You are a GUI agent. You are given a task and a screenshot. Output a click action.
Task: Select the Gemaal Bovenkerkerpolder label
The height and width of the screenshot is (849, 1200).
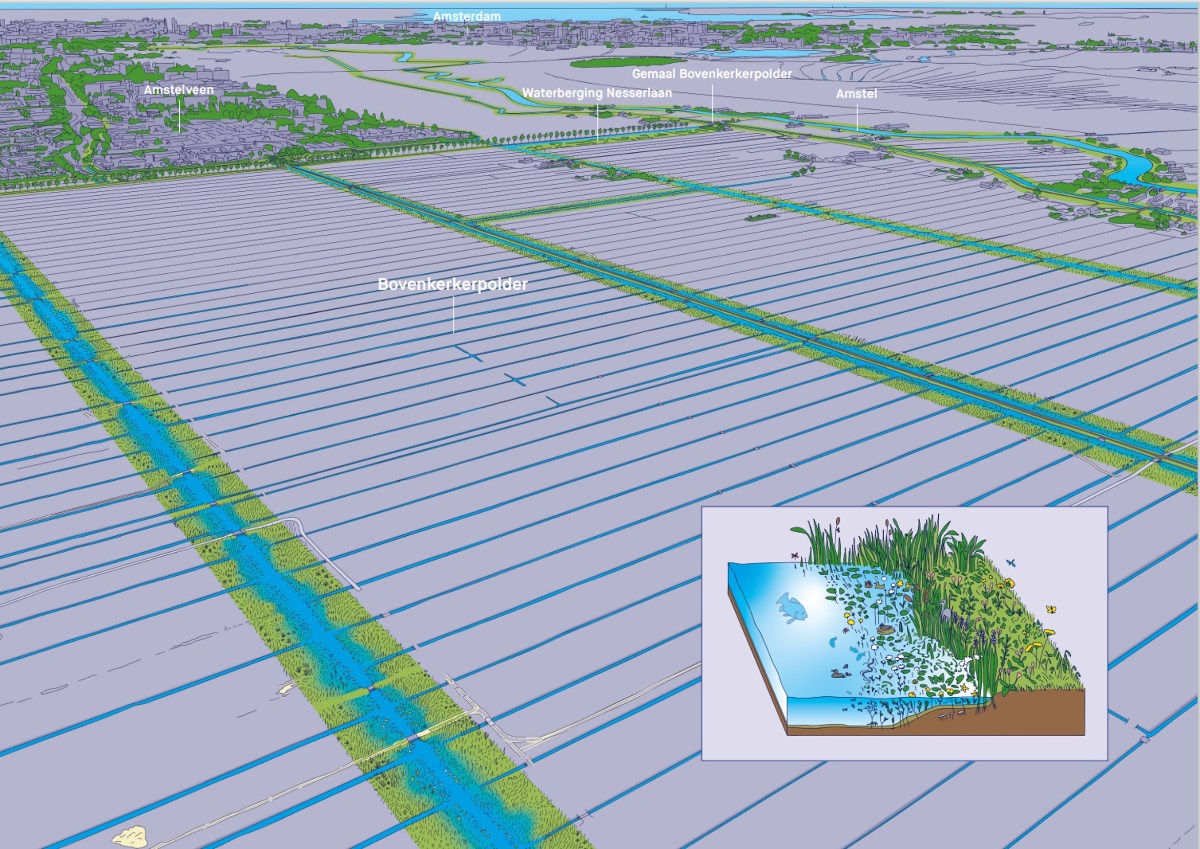point(712,74)
